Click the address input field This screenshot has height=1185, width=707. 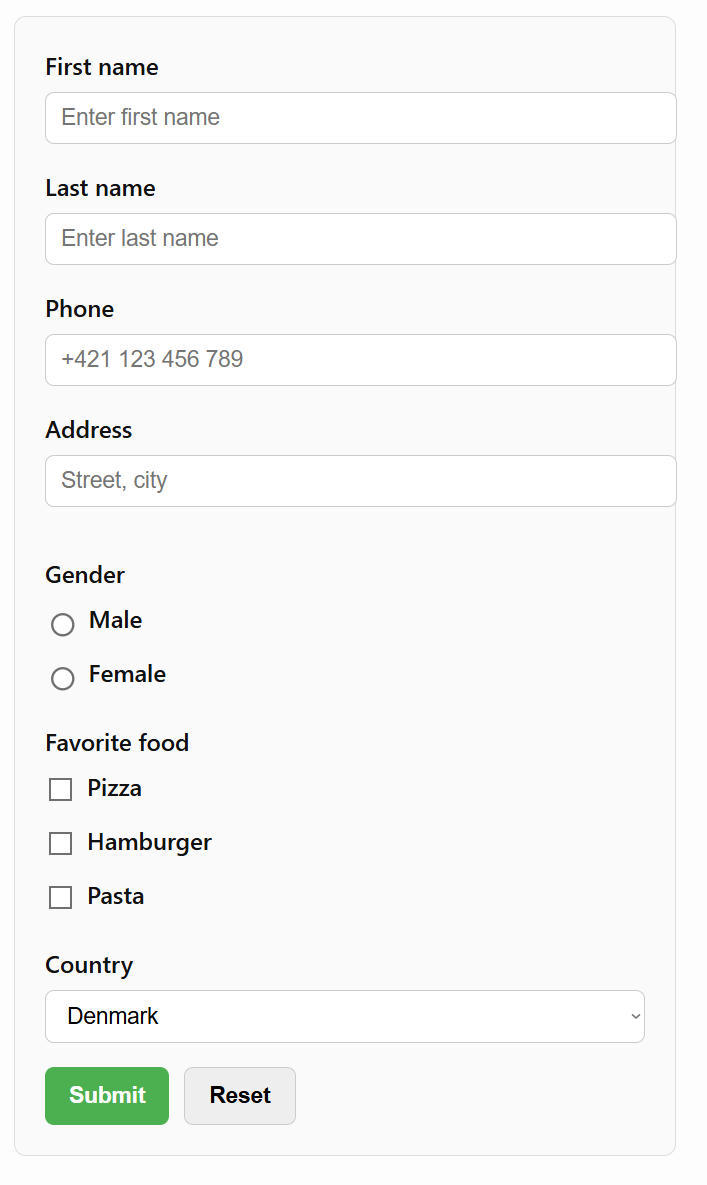coord(360,481)
